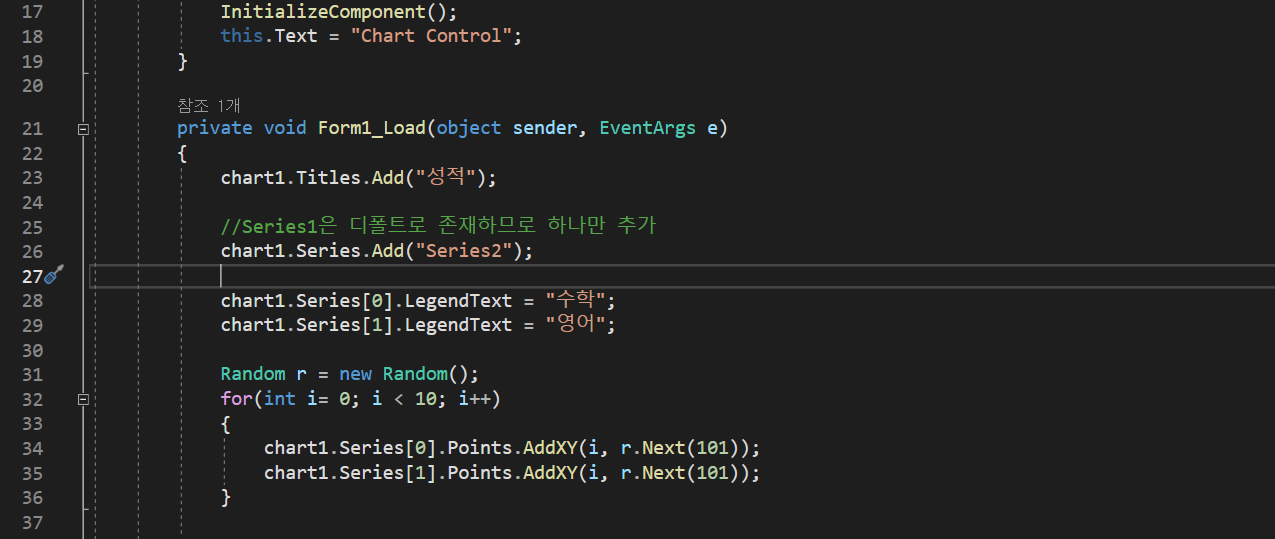The image size is (1275, 539).
Task: Click the "Chart Control" string literal
Action: 432,36
